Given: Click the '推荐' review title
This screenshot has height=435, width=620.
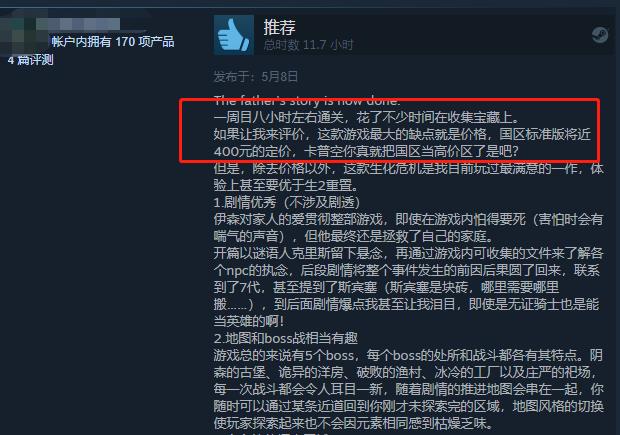Looking at the screenshot, I should [280, 27].
